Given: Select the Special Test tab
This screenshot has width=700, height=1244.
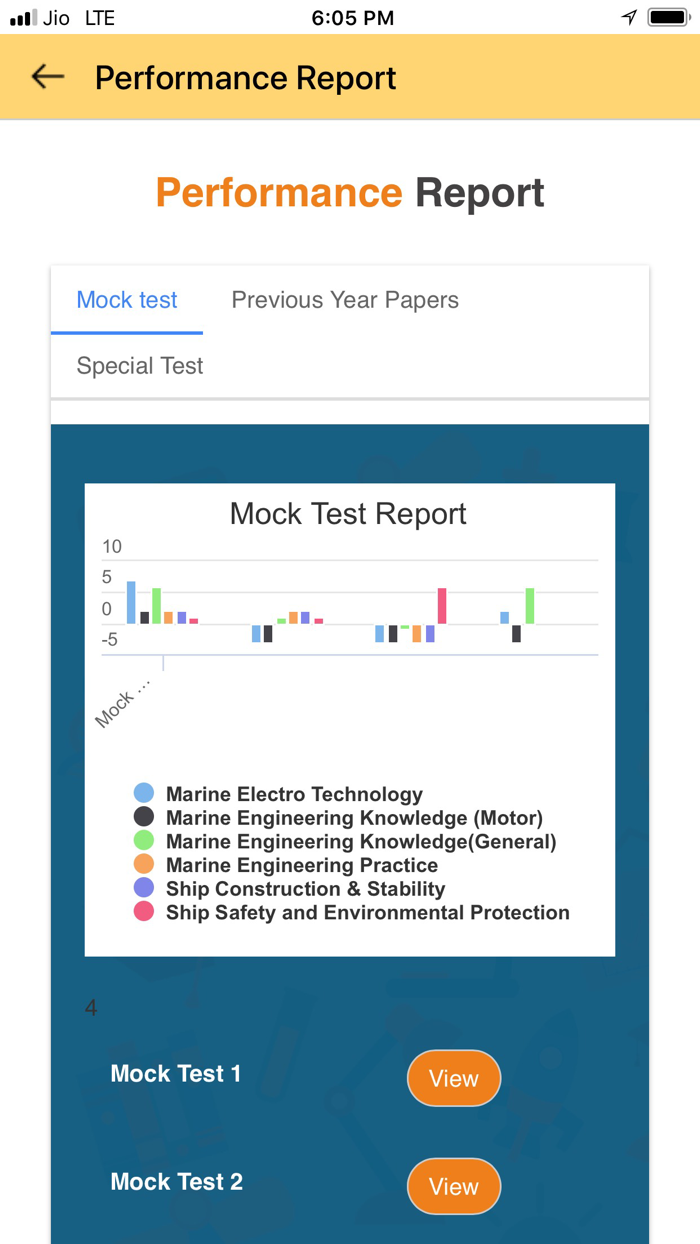Looking at the screenshot, I should coord(140,366).
